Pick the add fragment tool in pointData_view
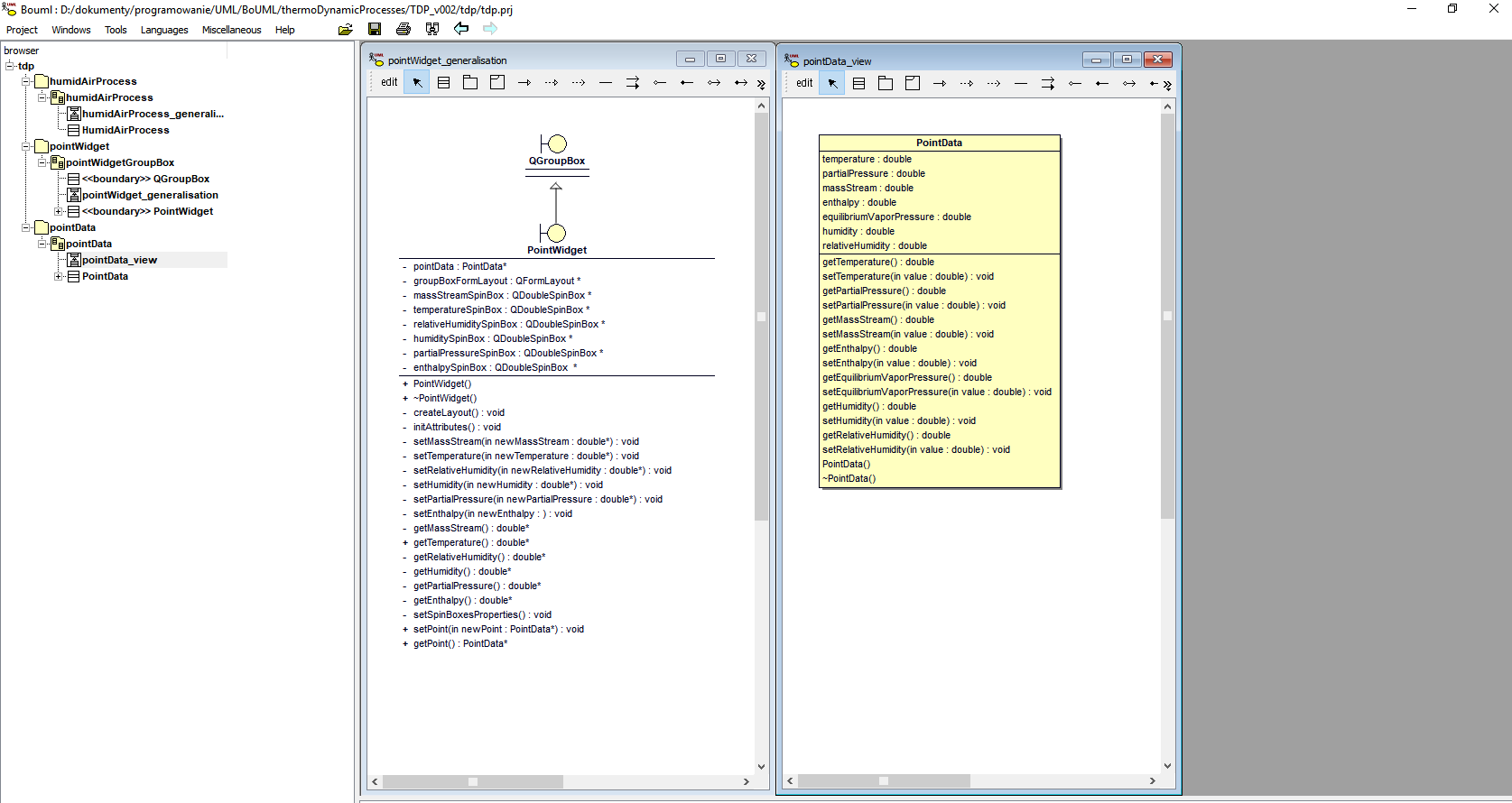Screen dimensions: 1512x803 [x=913, y=84]
